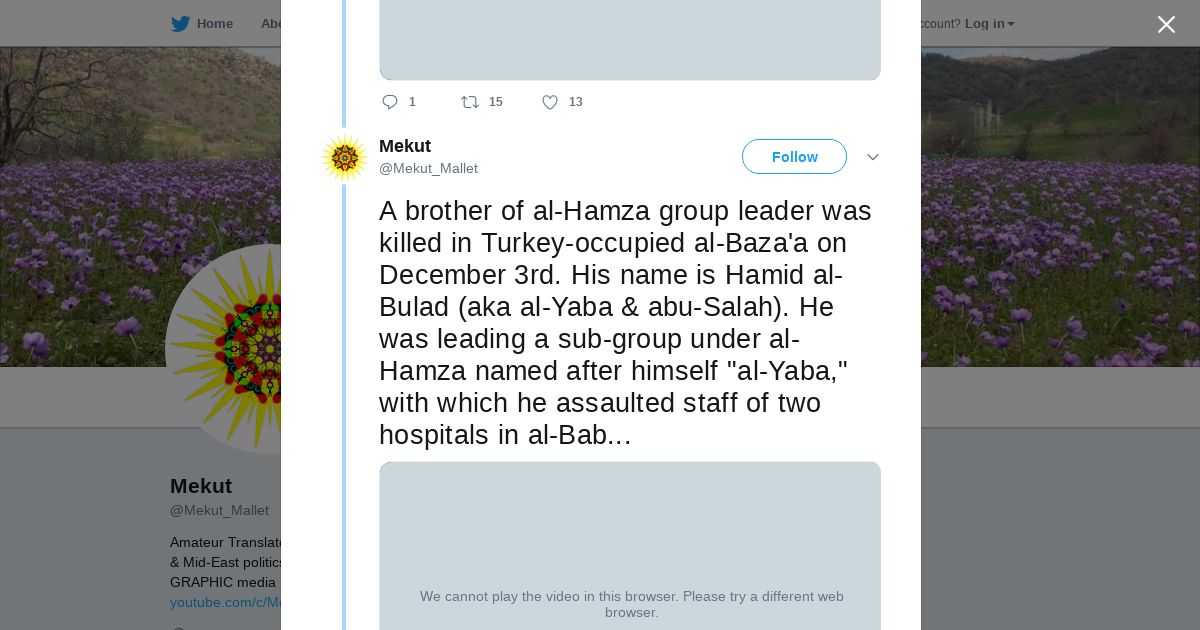Image resolution: width=1200 pixels, height=630 pixels.
Task: Expand the chevron menu beside Follow
Action: click(873, 157)
